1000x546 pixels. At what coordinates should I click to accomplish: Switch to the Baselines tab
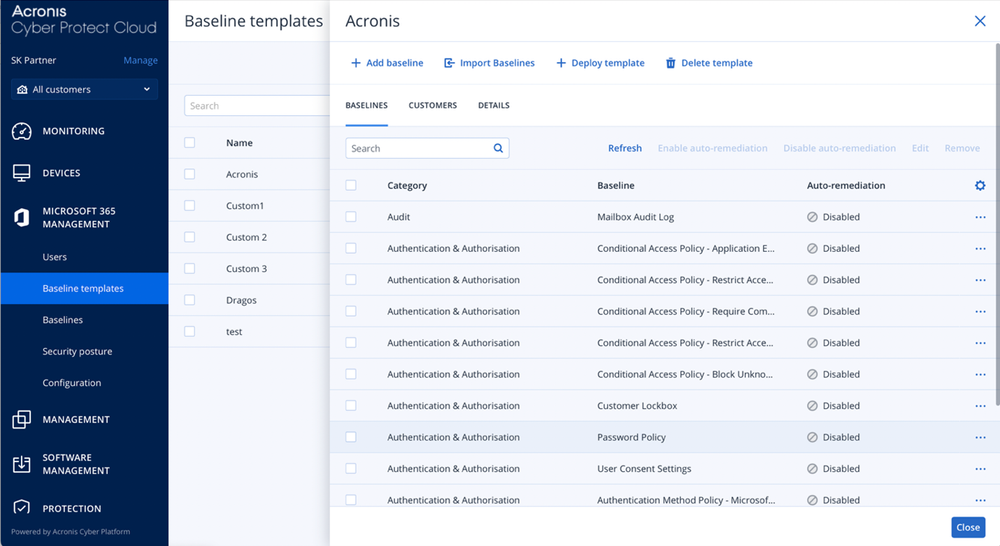pos(366,105)
